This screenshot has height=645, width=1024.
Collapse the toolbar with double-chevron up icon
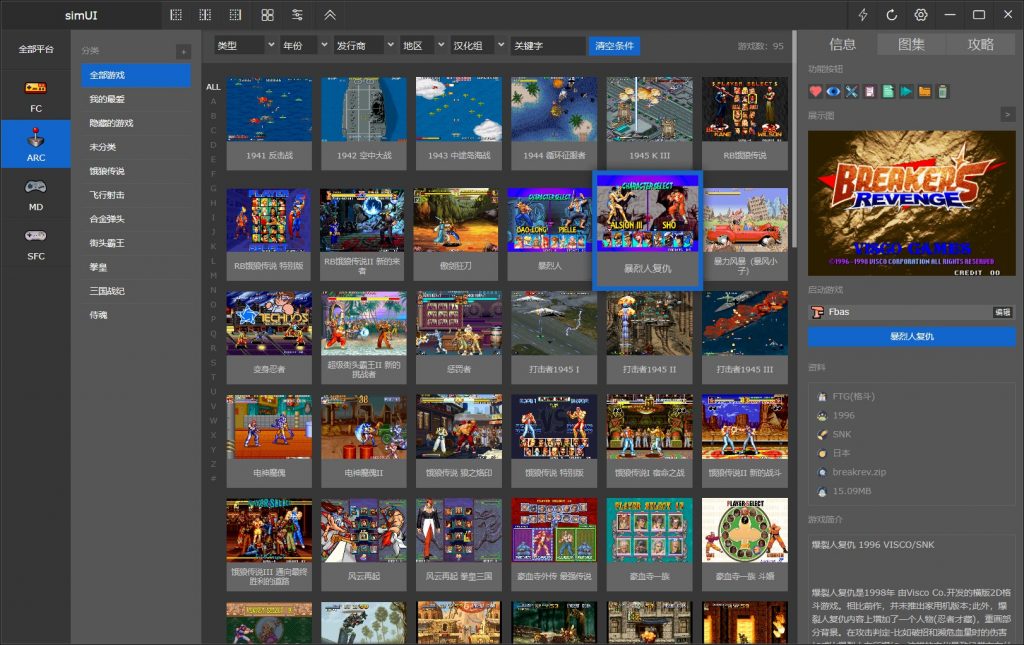pyautogui.click(x=329, y=15)
